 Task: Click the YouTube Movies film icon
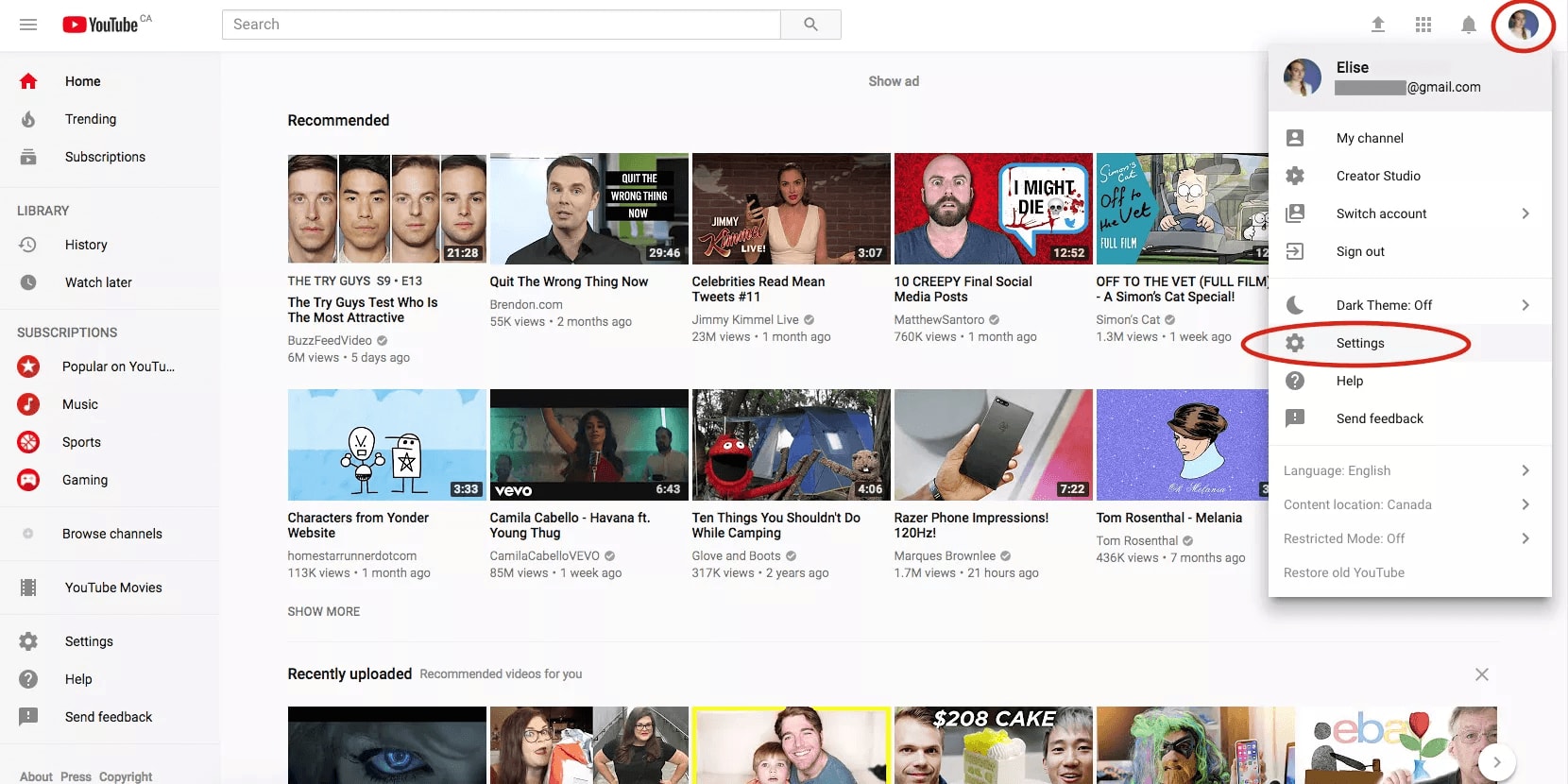(x=28, y=588)
